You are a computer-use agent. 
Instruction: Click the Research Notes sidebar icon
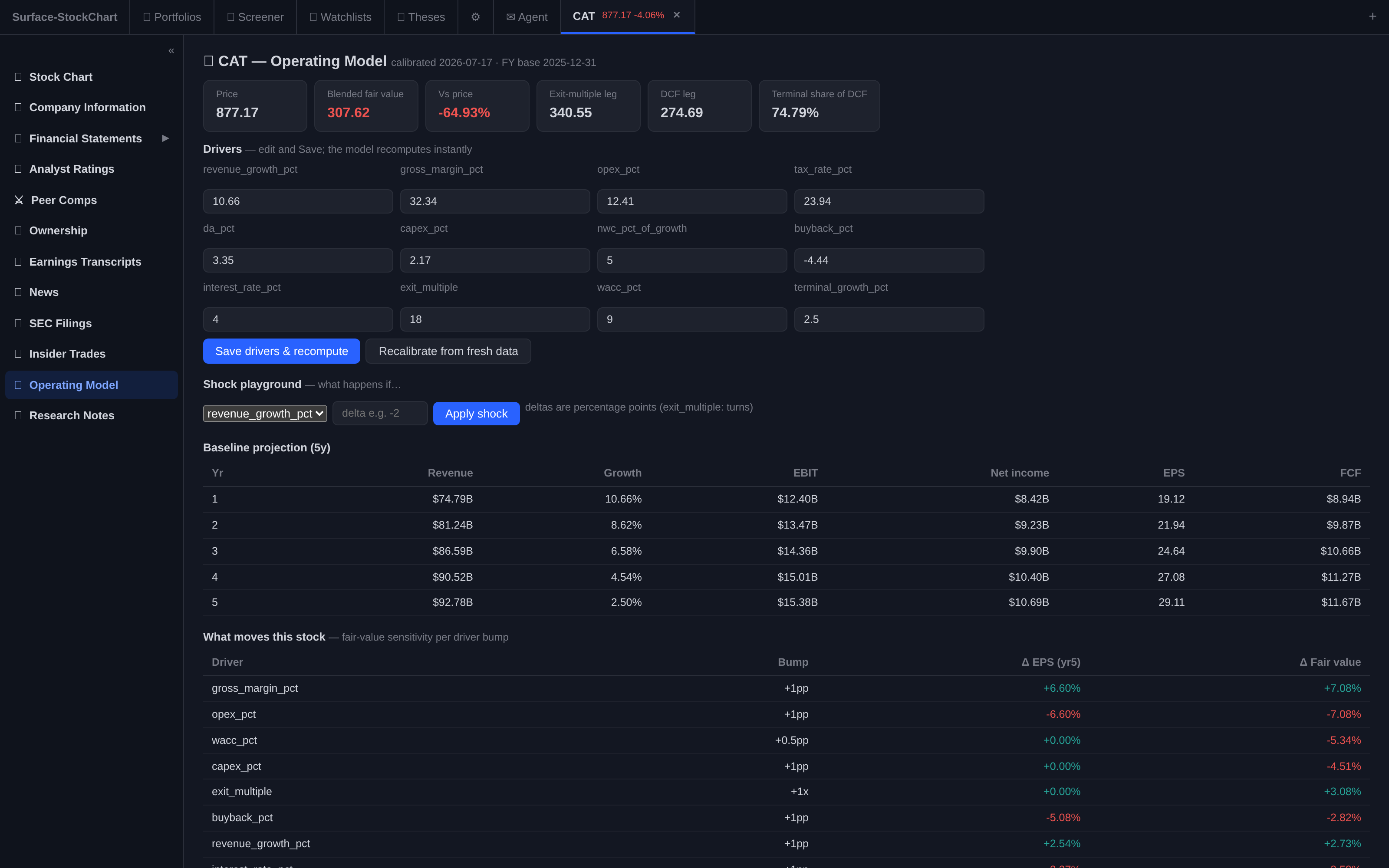(18, 415)
